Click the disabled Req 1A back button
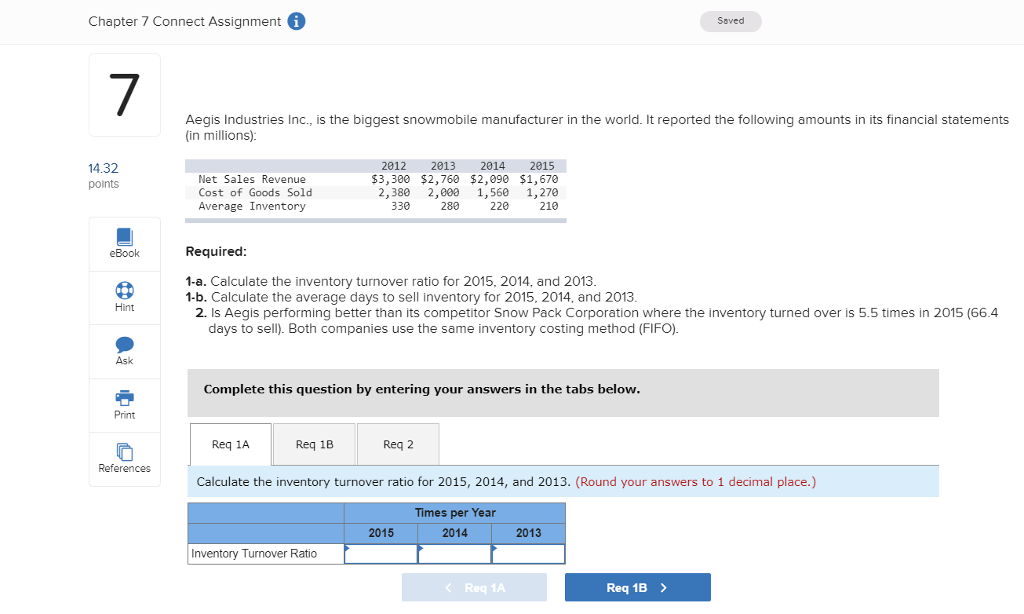Screen dimensions: 1024x614 tap(474, 587)
